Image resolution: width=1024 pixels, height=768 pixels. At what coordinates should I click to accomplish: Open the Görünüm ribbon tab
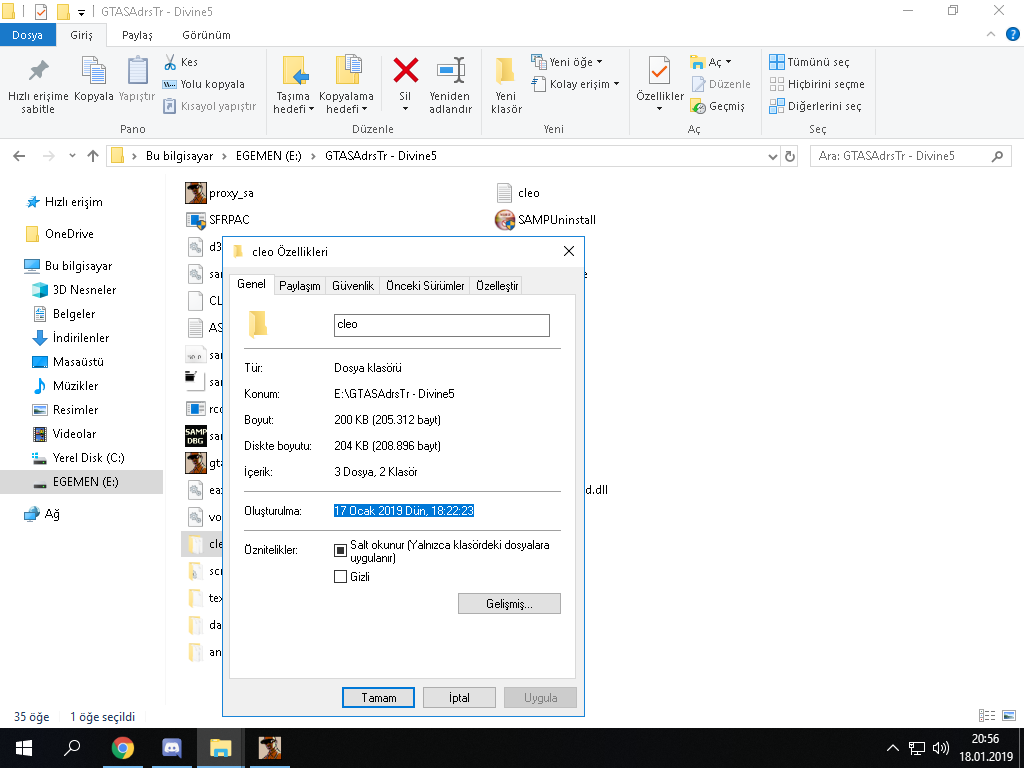pos(206,35)
